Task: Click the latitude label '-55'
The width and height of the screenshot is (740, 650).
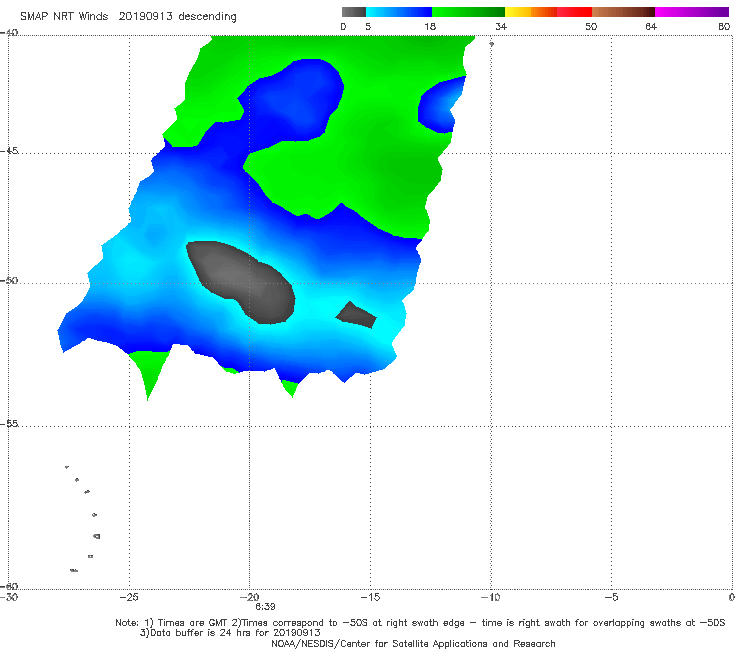Action: click(x=9, y=424)
